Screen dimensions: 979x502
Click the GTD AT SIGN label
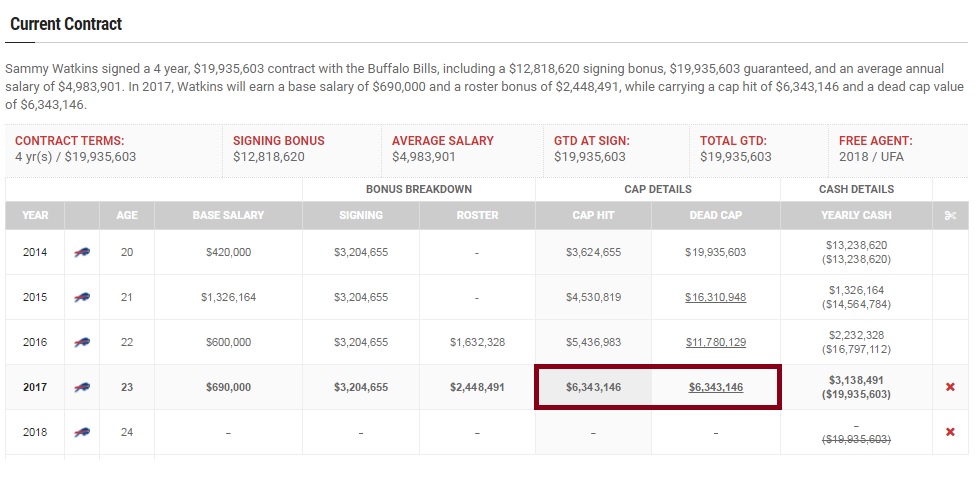tap(592, 141)
